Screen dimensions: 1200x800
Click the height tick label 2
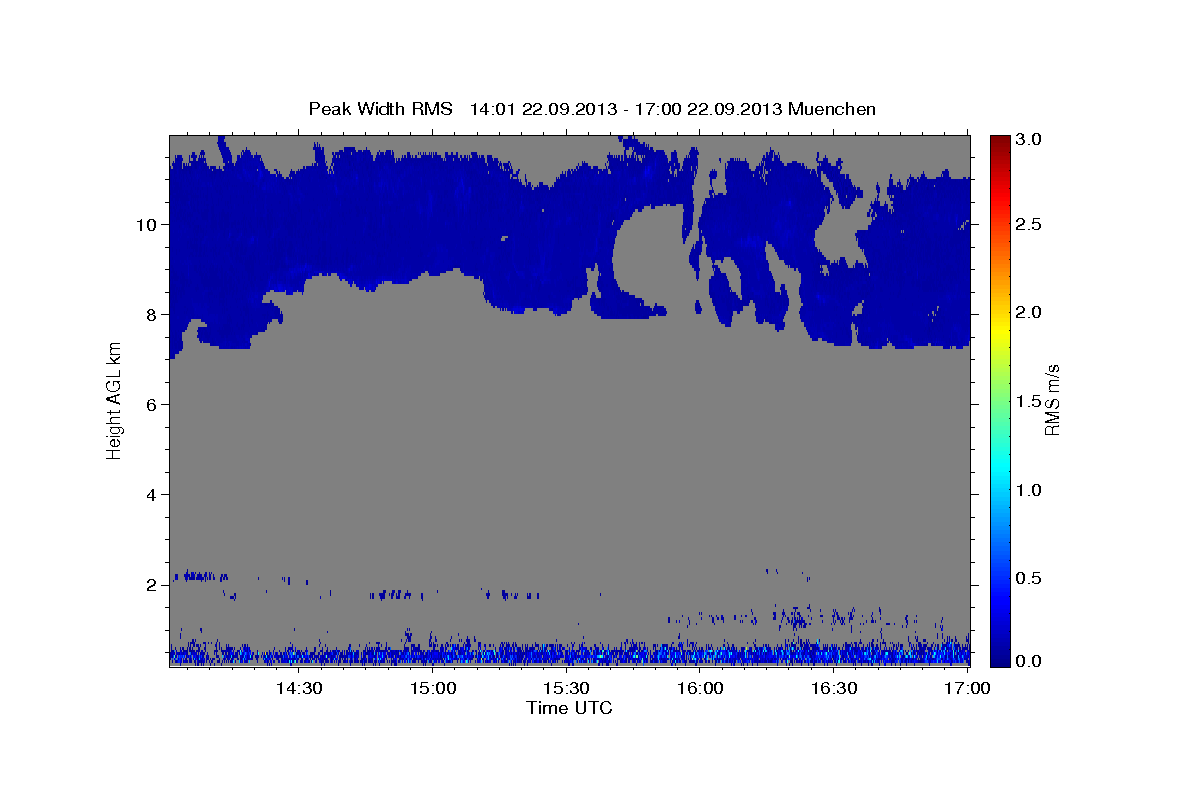pos(153,584)
